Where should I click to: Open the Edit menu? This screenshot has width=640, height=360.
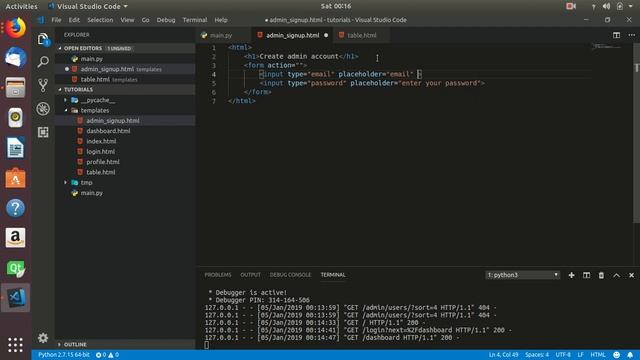point(74,20)
